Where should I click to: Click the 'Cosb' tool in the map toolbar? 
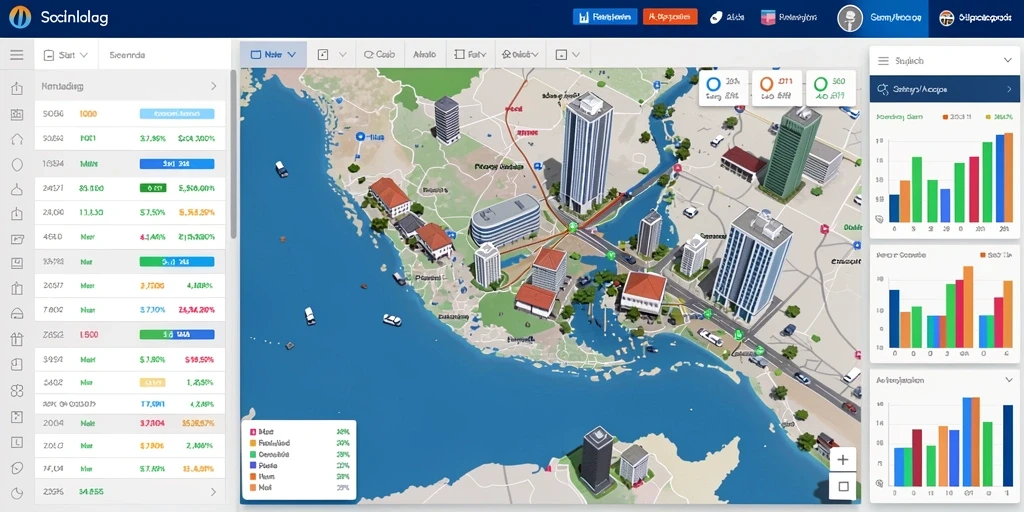click(x=379, y=55)
